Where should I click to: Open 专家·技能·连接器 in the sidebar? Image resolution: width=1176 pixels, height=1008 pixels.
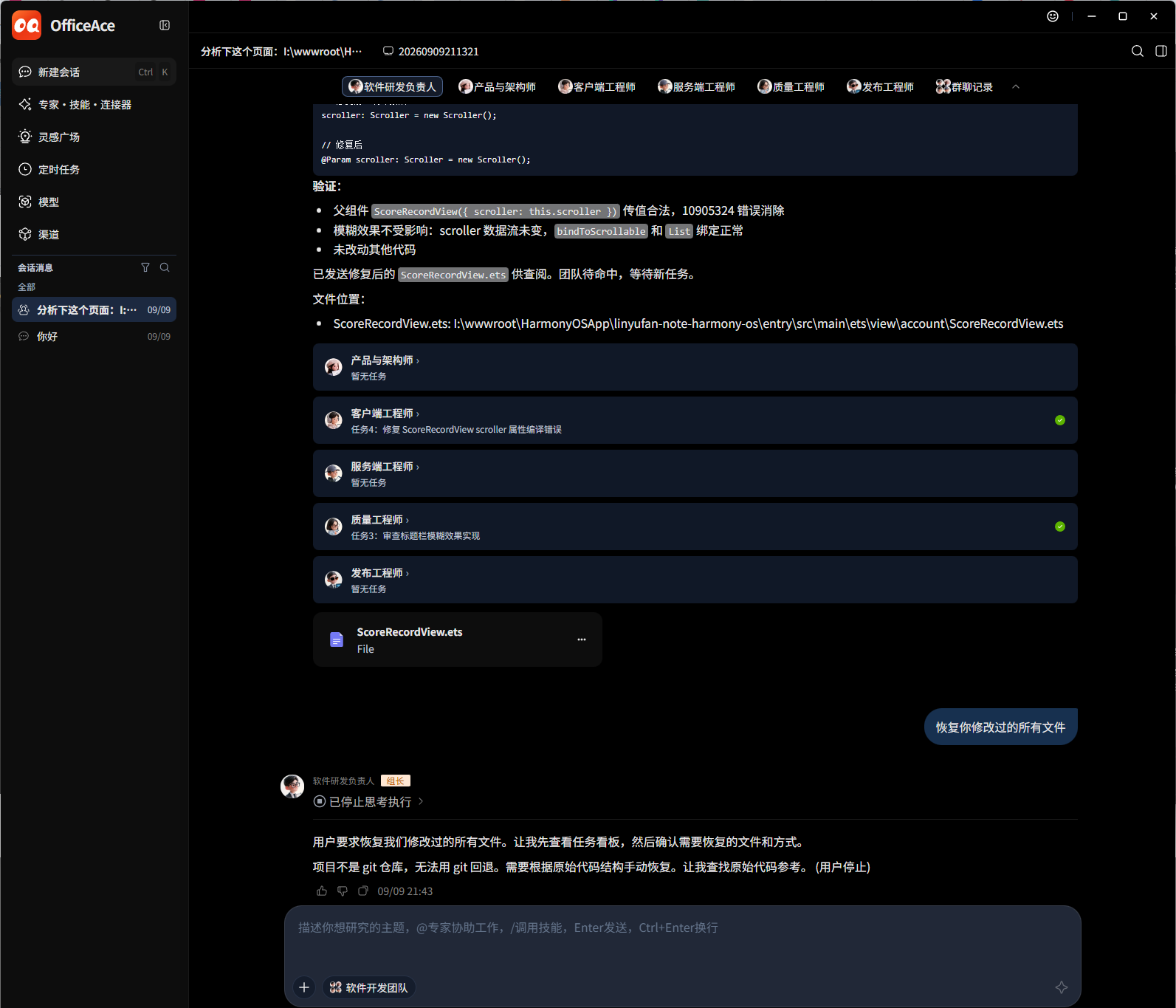point(94,104)
